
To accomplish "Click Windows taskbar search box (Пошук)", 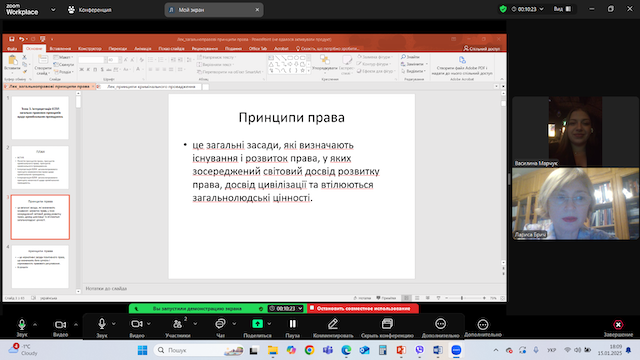I will 199,350.
